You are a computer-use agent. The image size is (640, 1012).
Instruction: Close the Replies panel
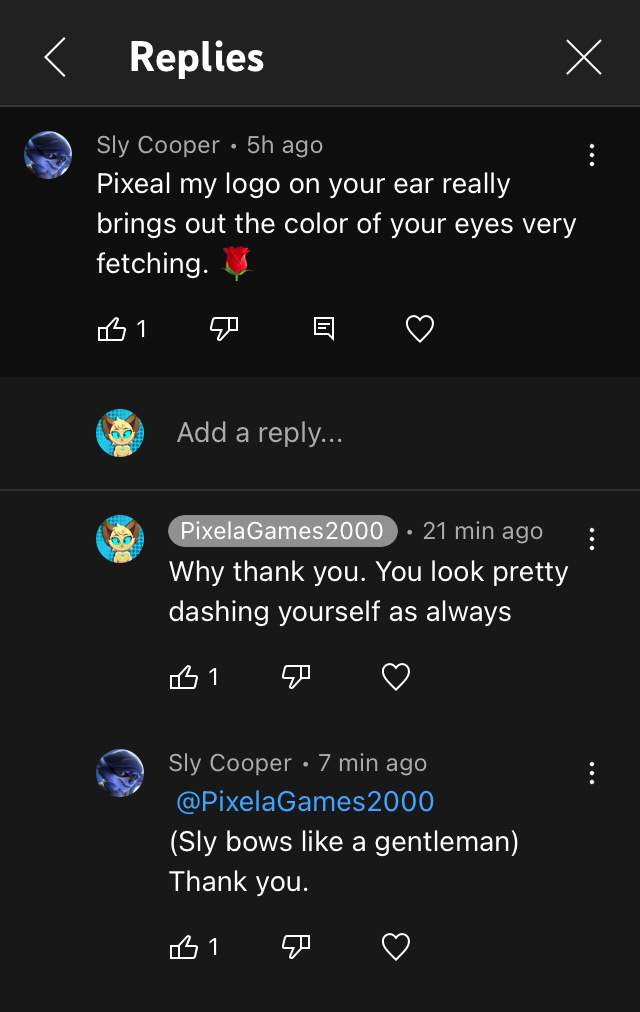583,57
